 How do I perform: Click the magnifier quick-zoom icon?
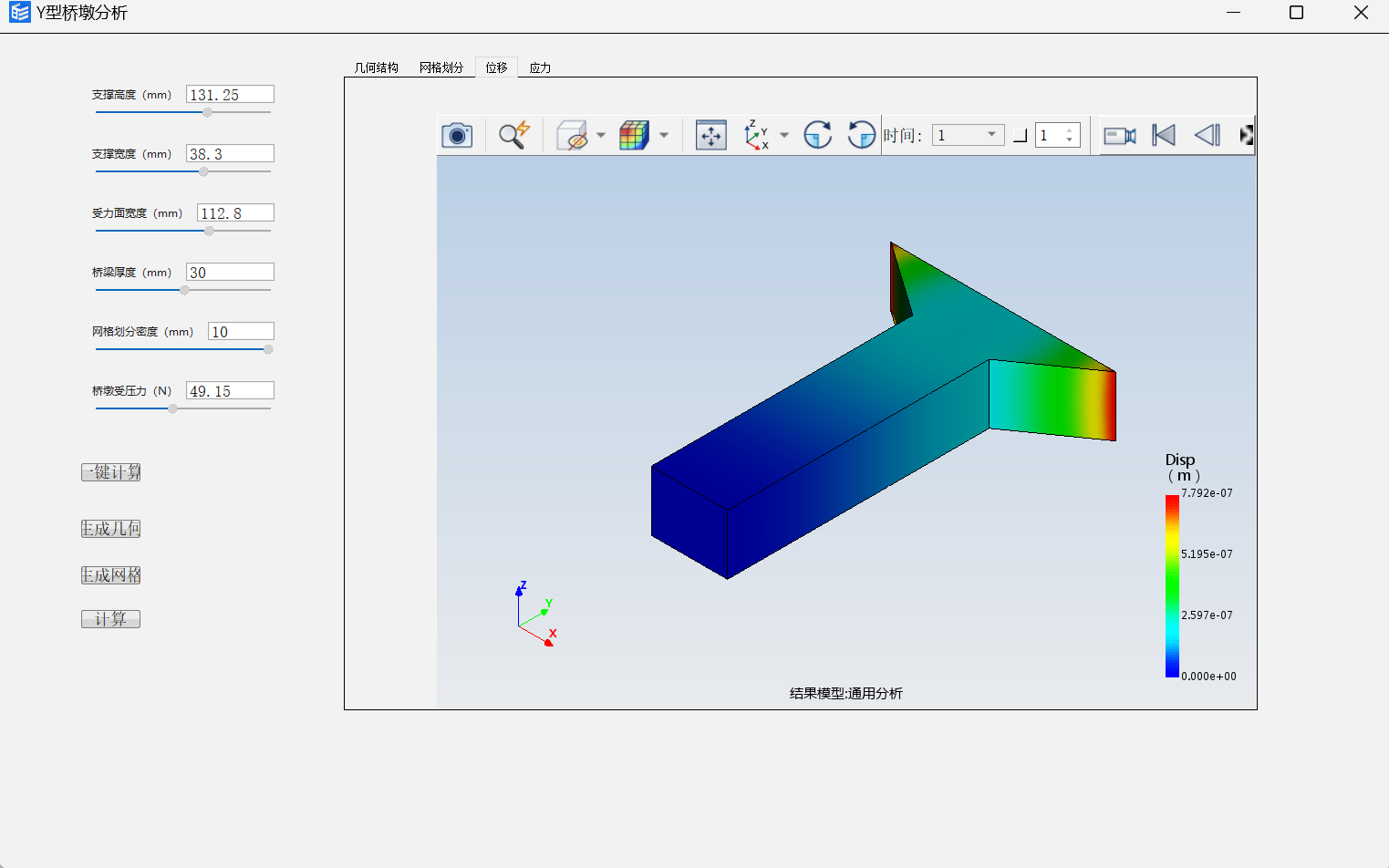coord(514,135)
